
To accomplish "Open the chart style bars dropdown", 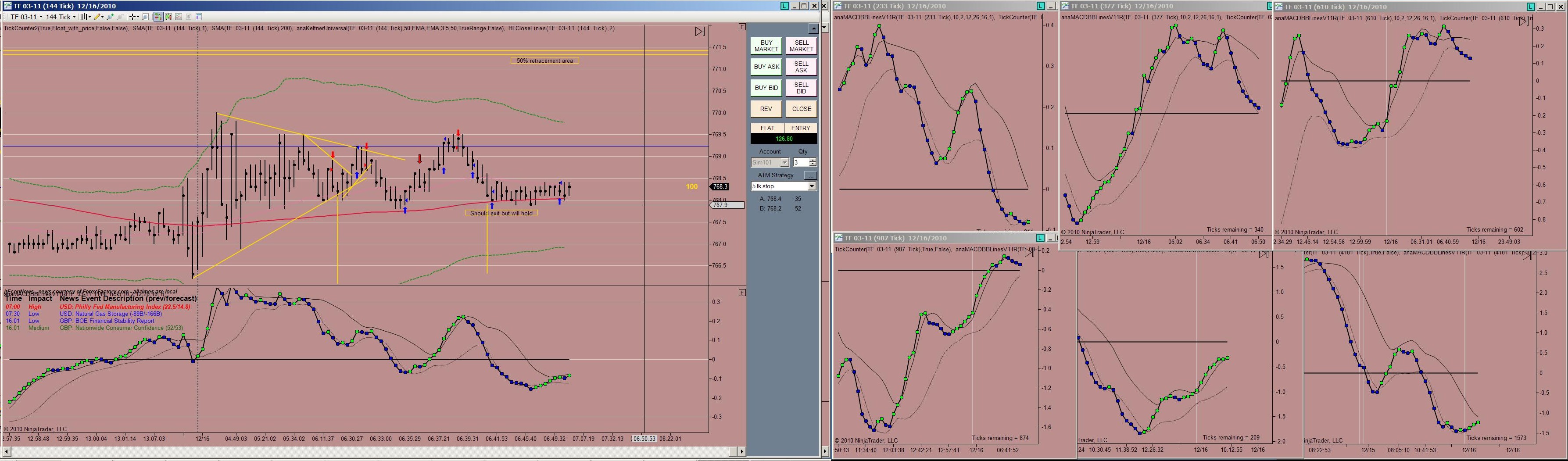I will (x=86, y=17).
